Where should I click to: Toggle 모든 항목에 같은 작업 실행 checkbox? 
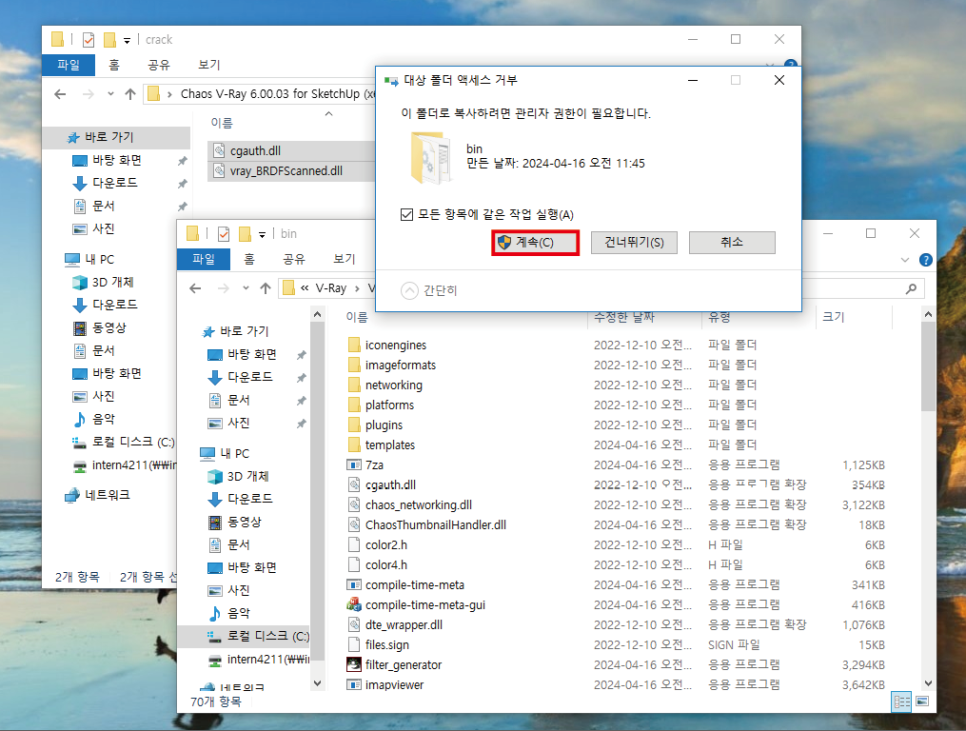click(x=407, y=214)
